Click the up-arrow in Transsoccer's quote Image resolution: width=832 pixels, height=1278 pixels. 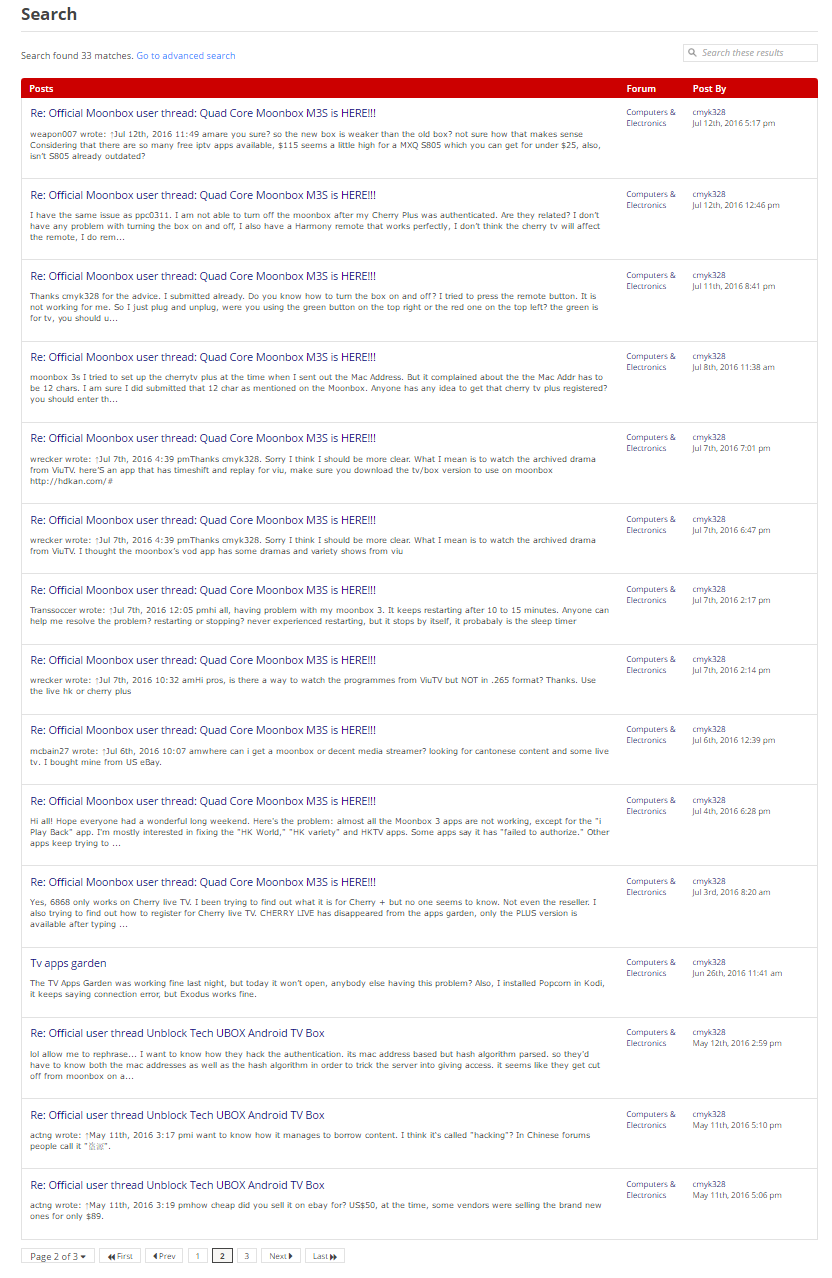pos(112,610)
